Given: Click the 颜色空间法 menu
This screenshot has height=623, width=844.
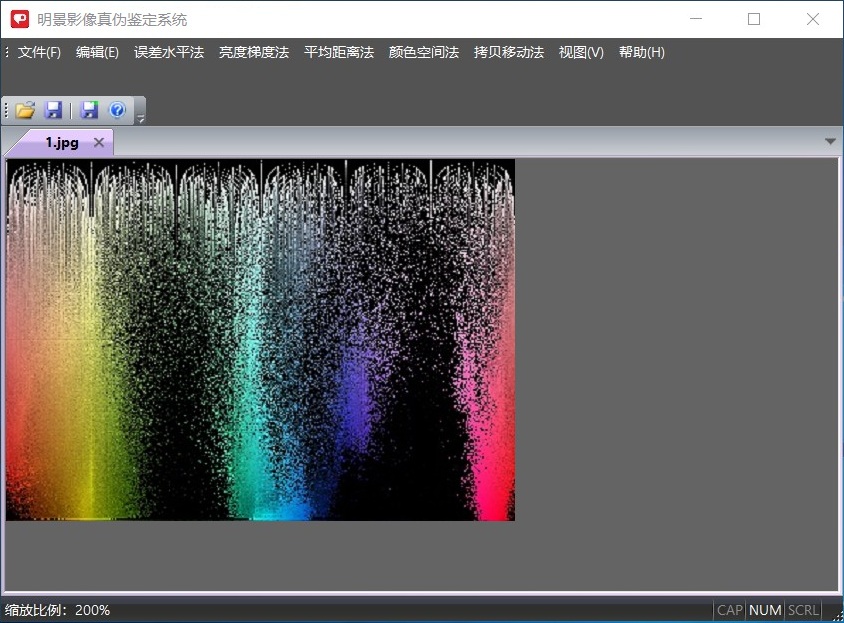Looking at the screenshot, I should [x=424, y=52].
